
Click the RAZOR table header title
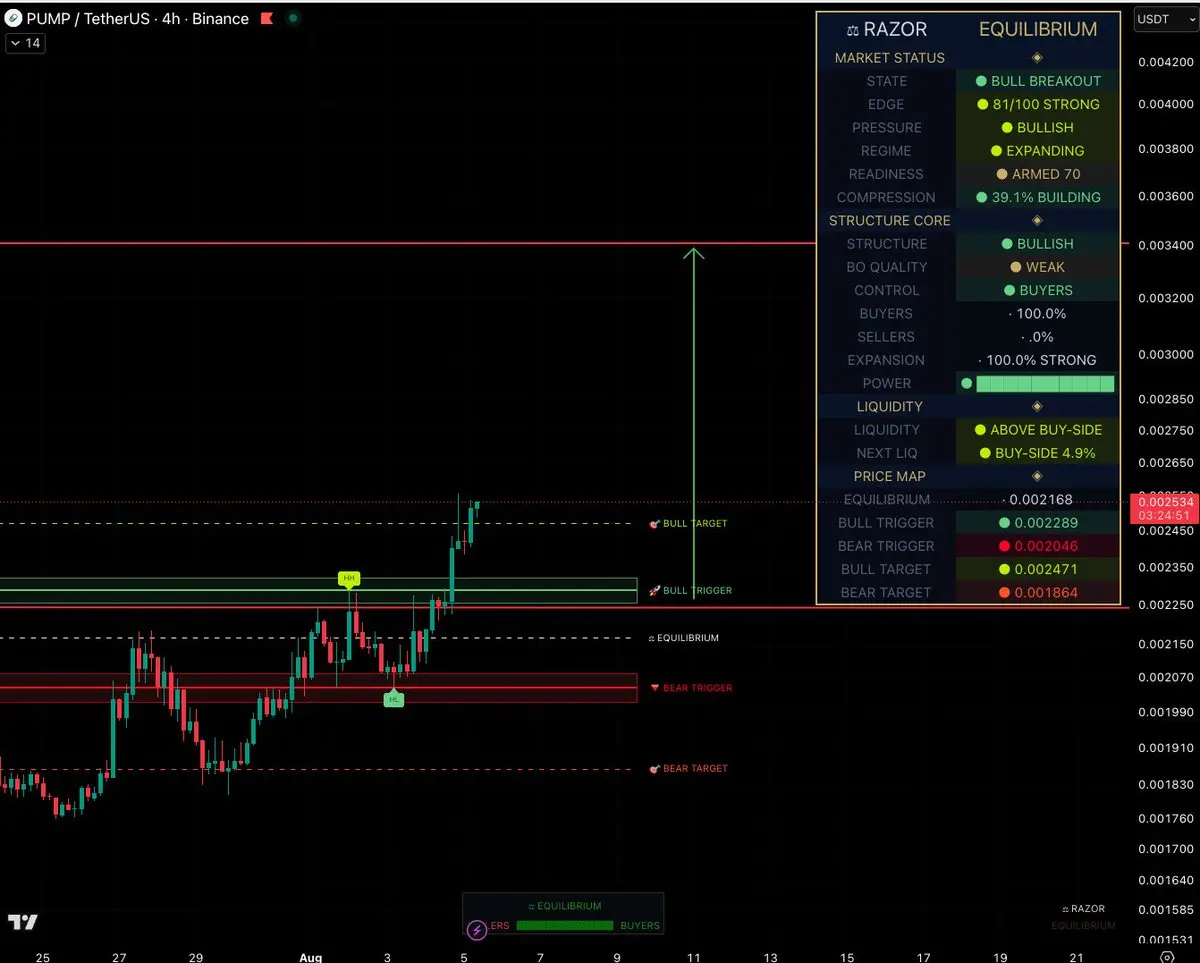click(x=887, y=29)
